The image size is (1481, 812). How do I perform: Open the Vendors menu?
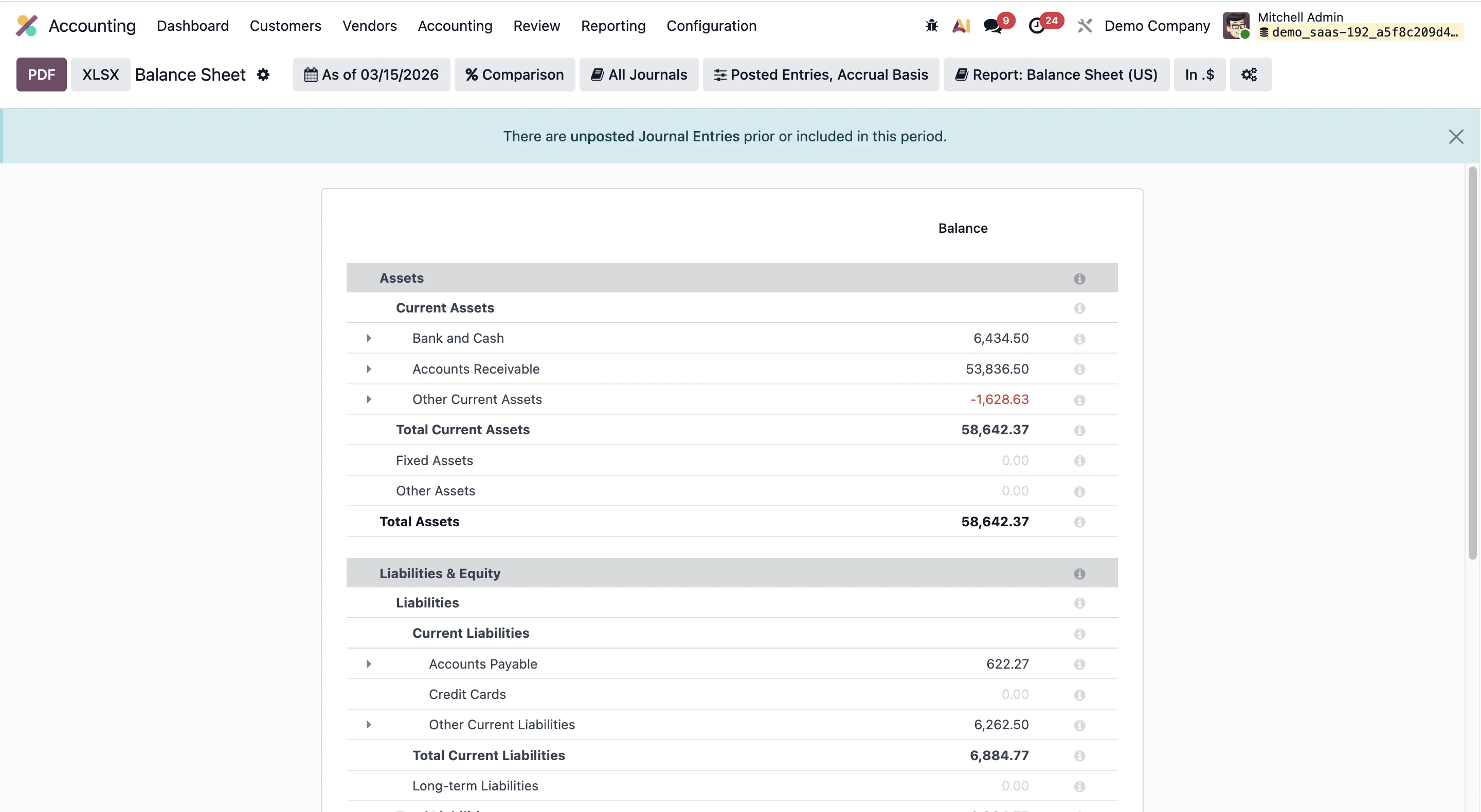[x=370, y=26]
